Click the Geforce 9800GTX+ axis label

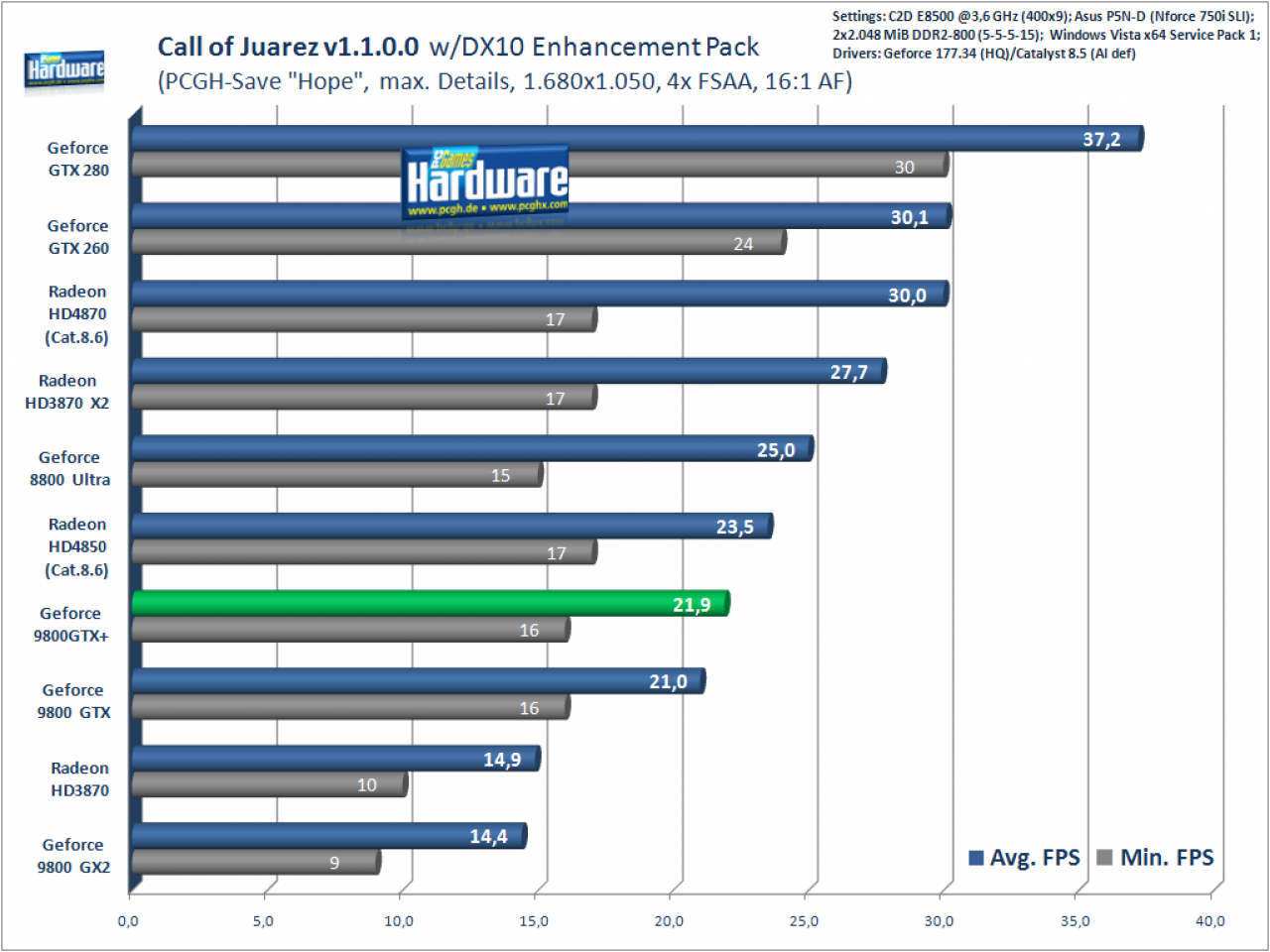point(70,625)
